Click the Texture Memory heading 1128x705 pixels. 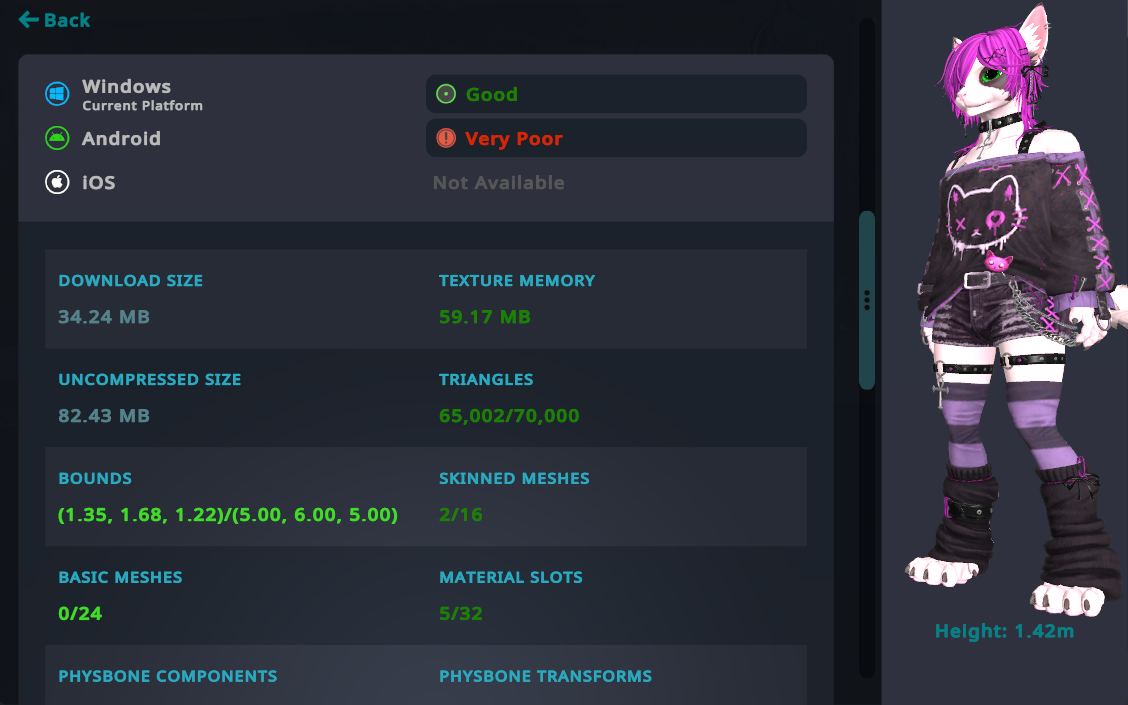[517, 281]
